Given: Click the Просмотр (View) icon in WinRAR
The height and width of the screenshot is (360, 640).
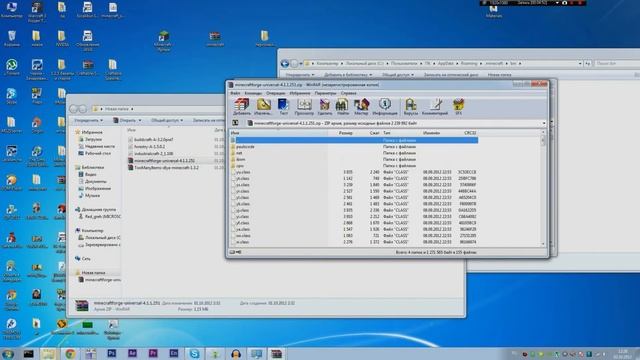Looking at the screenshot, I should (304, 107).
